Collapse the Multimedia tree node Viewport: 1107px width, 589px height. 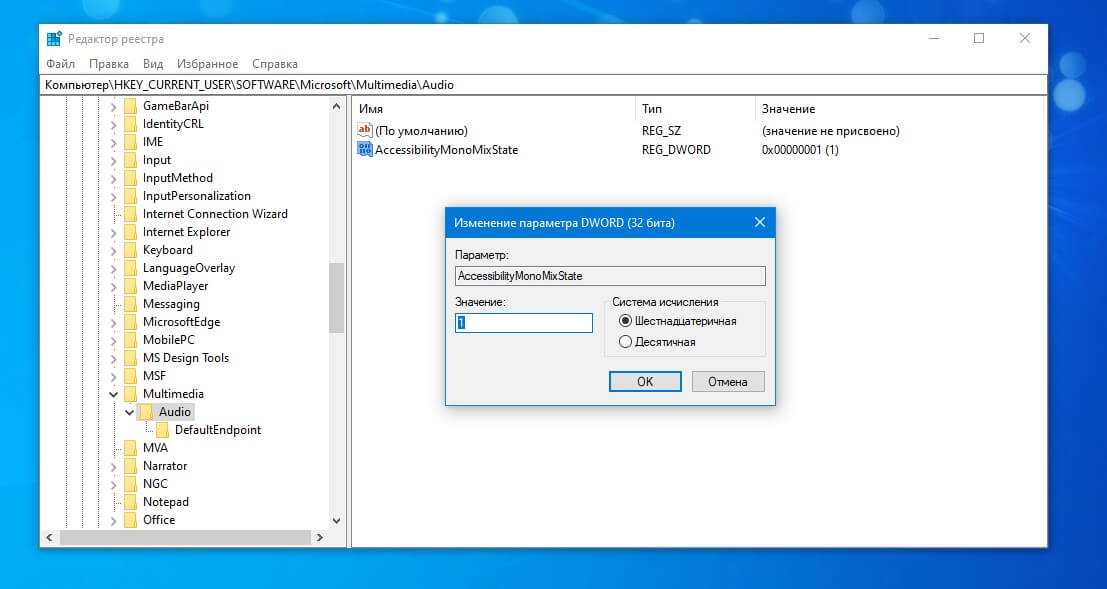113,394
